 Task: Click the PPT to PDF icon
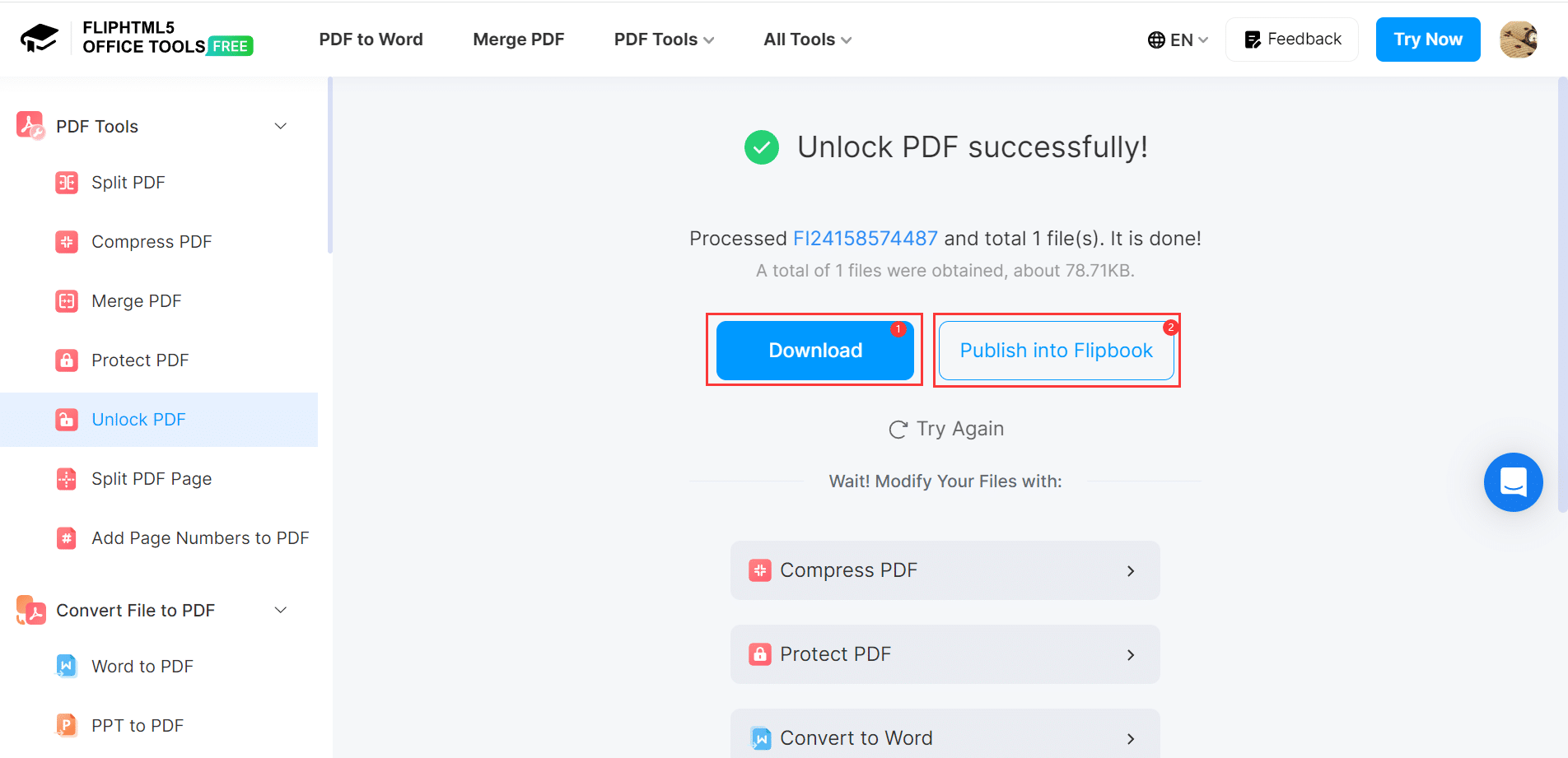click(67, 725)
